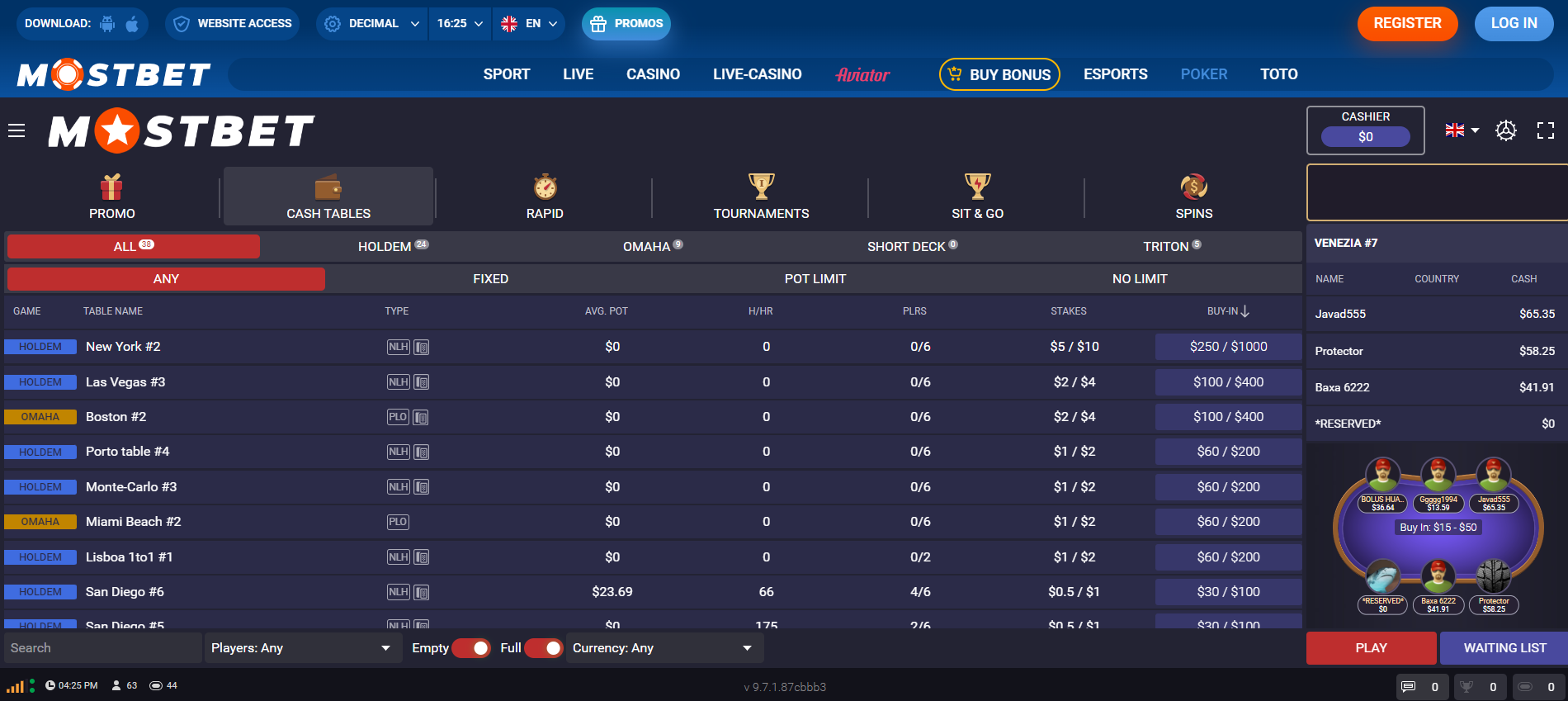The height and width of the screenshot is (701, 1568).
Task: Click the red Play button
Action: [1371, 648]
